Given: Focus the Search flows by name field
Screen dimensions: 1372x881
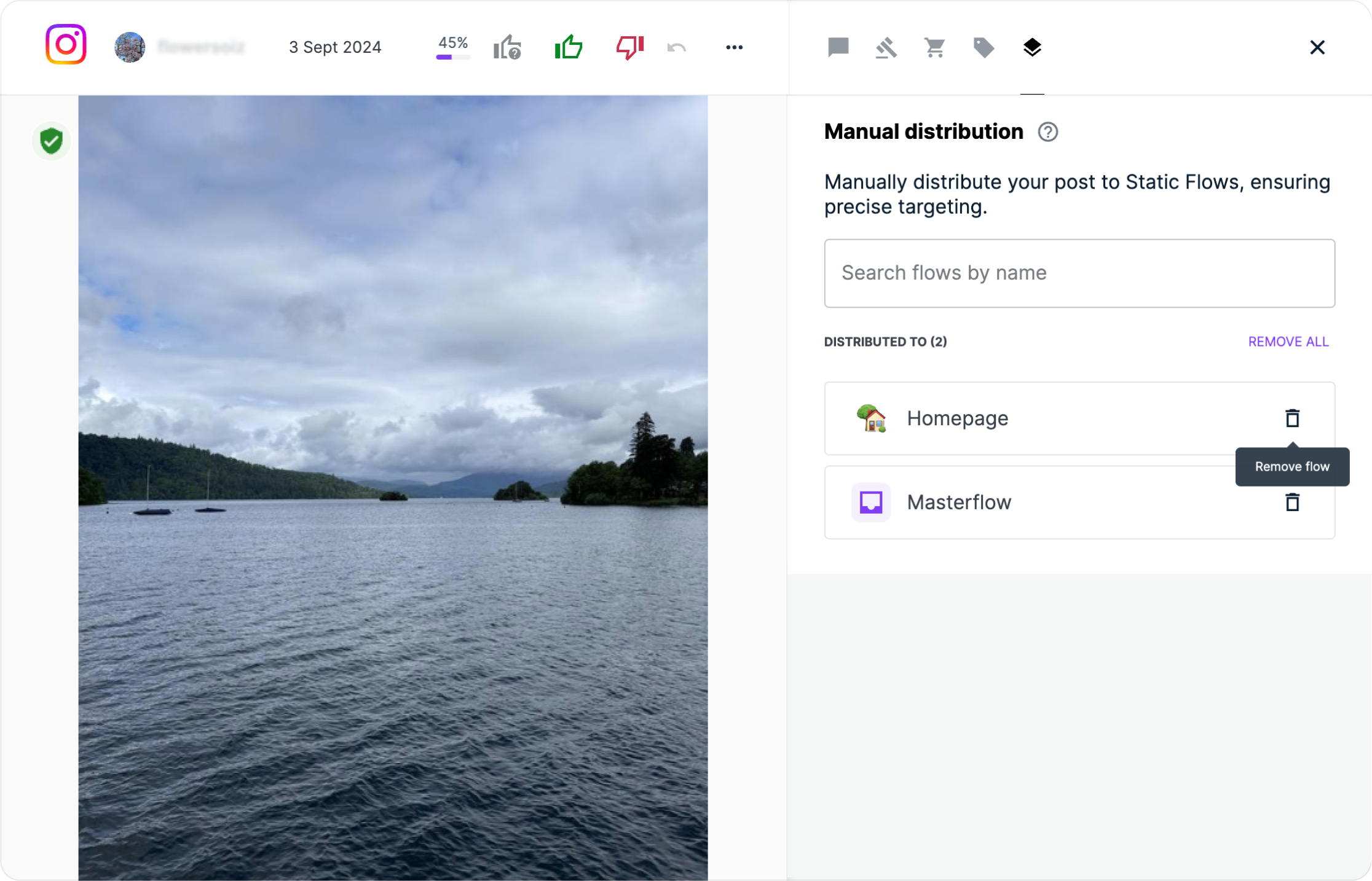Looking at the screenshot, I should [1079, 273].
